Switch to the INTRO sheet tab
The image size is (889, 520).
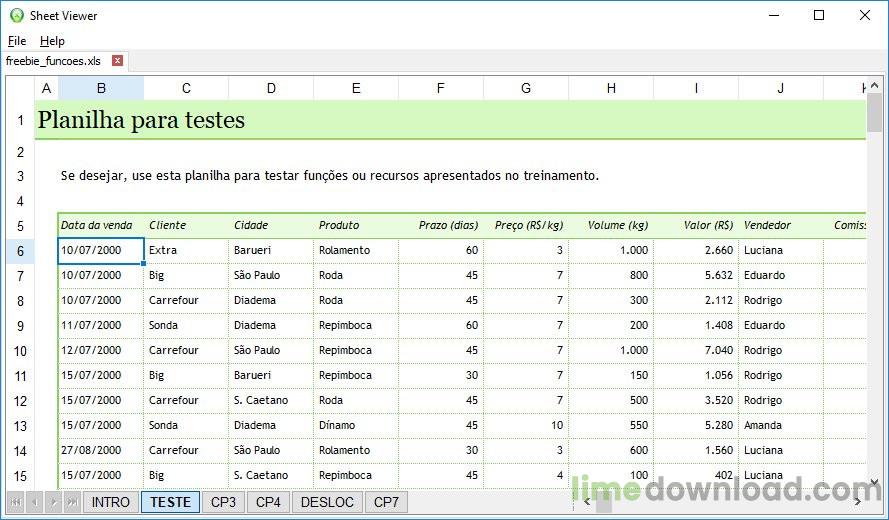(x=110, y=502)
